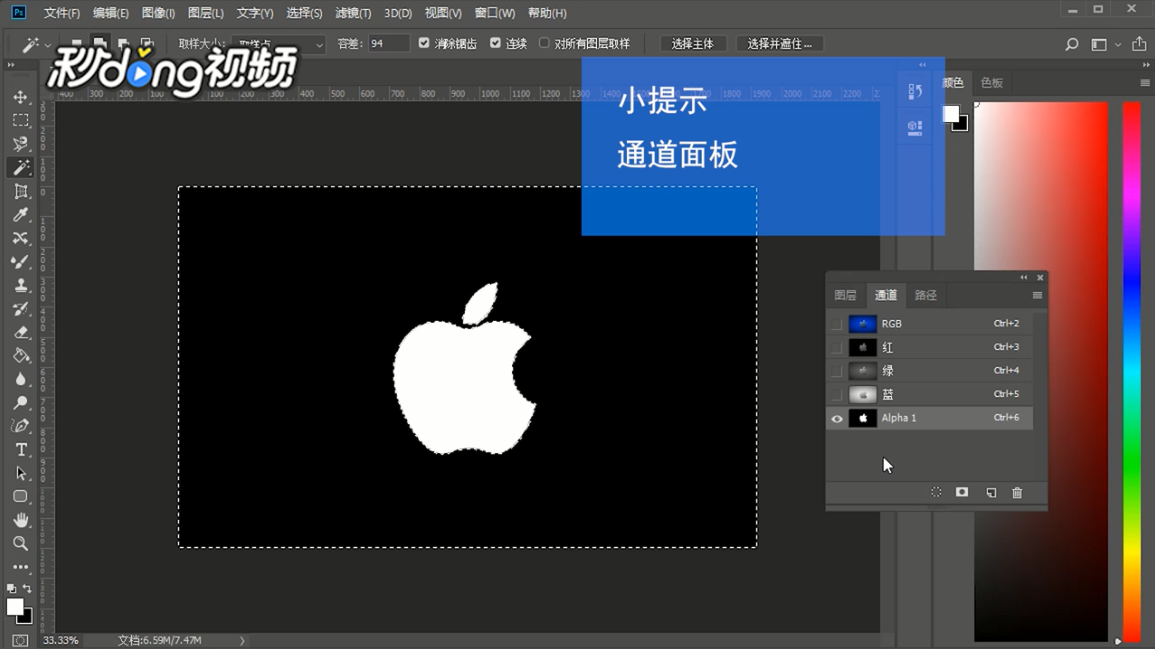The image size is (1155, 649).
Task: Toggle contiguous 连续 checkbox
Action: tap(495, 43)
